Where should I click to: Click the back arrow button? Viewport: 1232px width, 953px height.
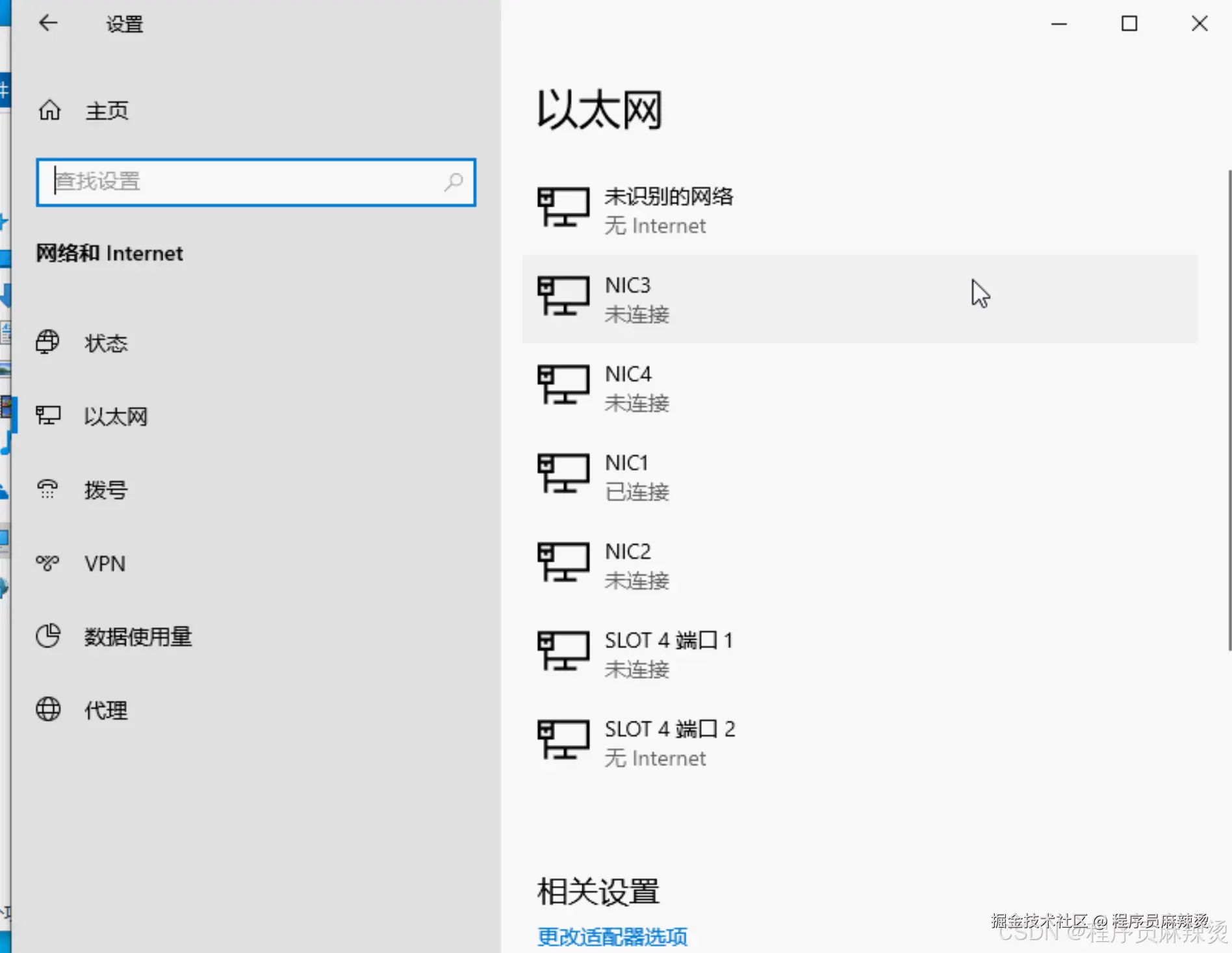coord(48,23)
